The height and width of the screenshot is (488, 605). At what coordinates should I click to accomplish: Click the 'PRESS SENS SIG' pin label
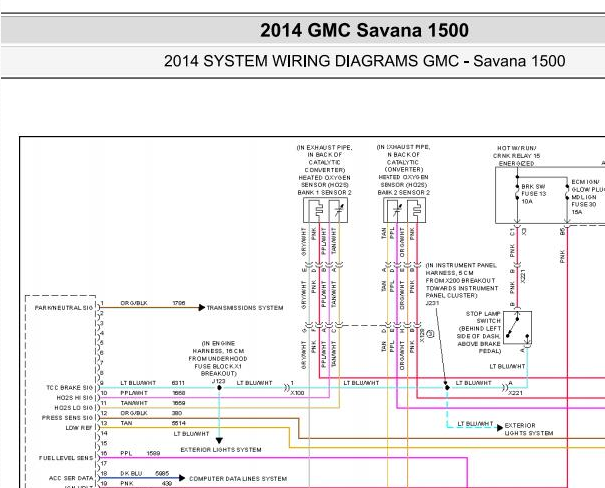tap(68, 418)
